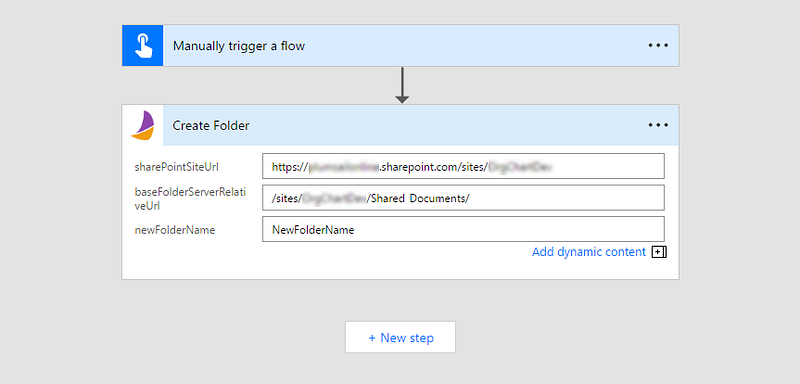This screenshot has width=800, height=384.
Task: Click the arrow connector between the two steps
Action: tap(402, 85)
